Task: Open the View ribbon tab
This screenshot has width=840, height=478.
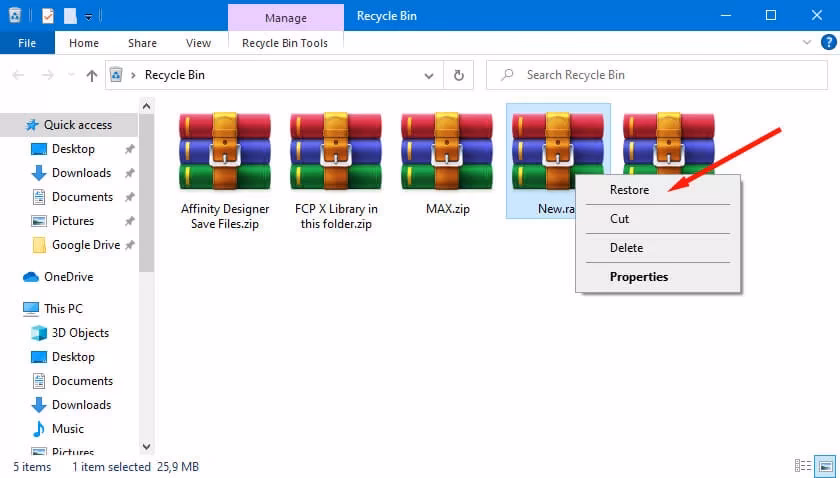Action: click(x=198, y=43)
